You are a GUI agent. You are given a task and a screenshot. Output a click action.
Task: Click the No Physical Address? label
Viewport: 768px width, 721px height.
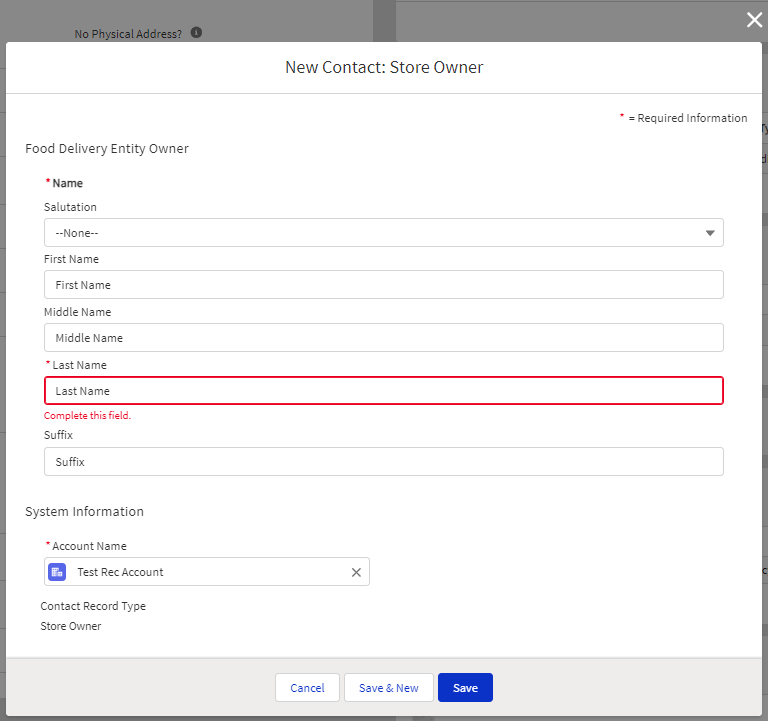(128, 34)
